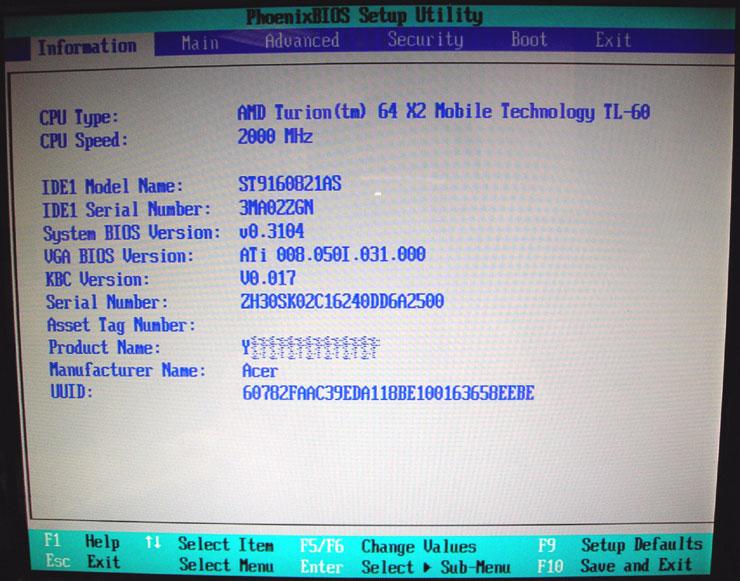Select the IDE1 Model Name label
Screen dimensions: 740x581
coord(112,186)
